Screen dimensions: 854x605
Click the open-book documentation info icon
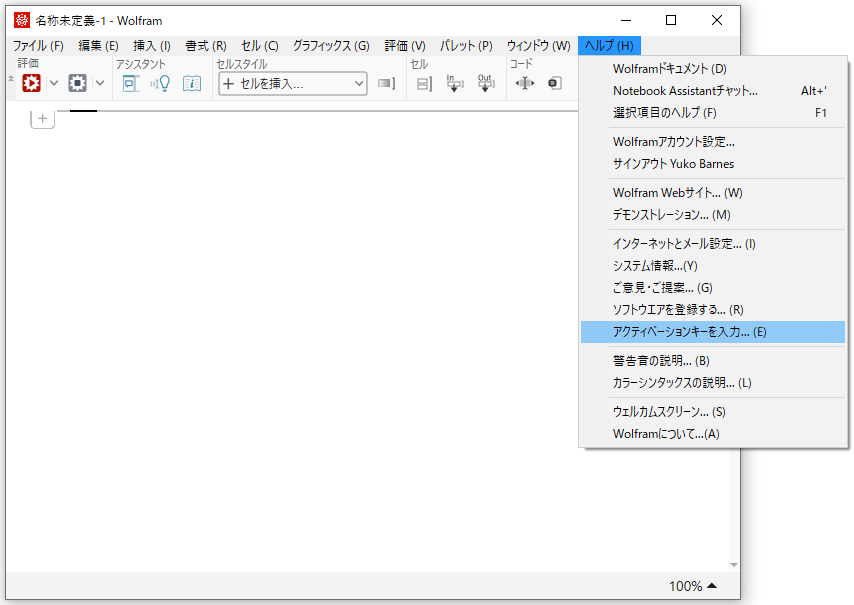click(x=192, y=83)
